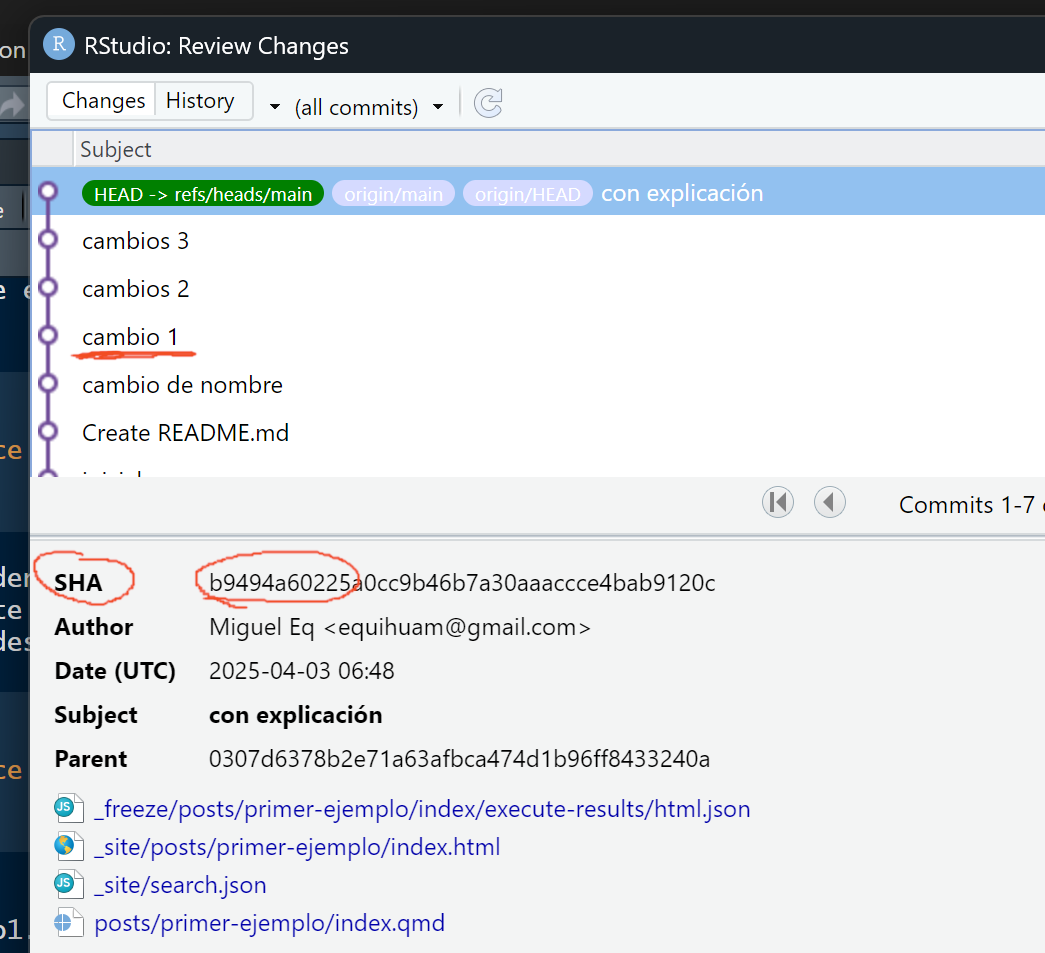Go to the first page of commits
The height and width of the screenshot is (953, 1045).
(x=777, y=502)
